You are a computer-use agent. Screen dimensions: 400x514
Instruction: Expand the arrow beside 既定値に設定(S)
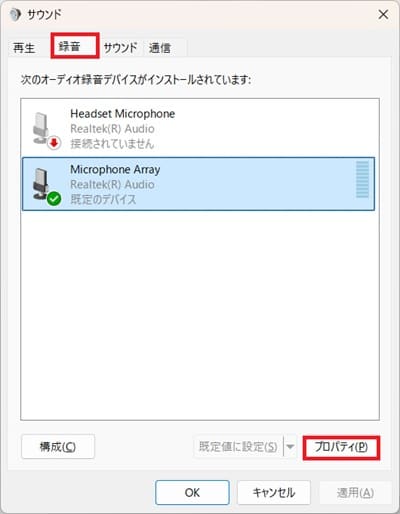point(290,446)
